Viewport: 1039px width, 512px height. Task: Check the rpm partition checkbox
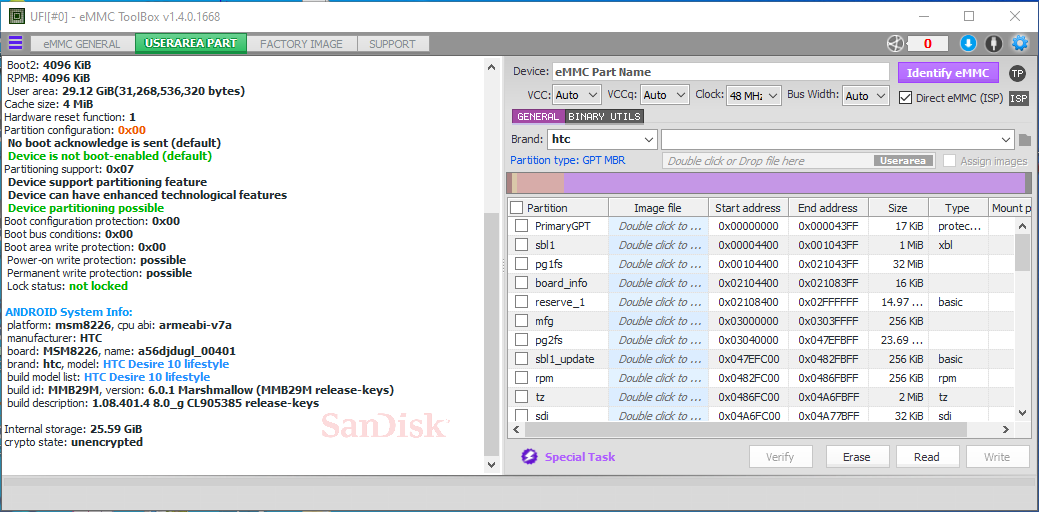pyautogui.click(x=521, y=378)
